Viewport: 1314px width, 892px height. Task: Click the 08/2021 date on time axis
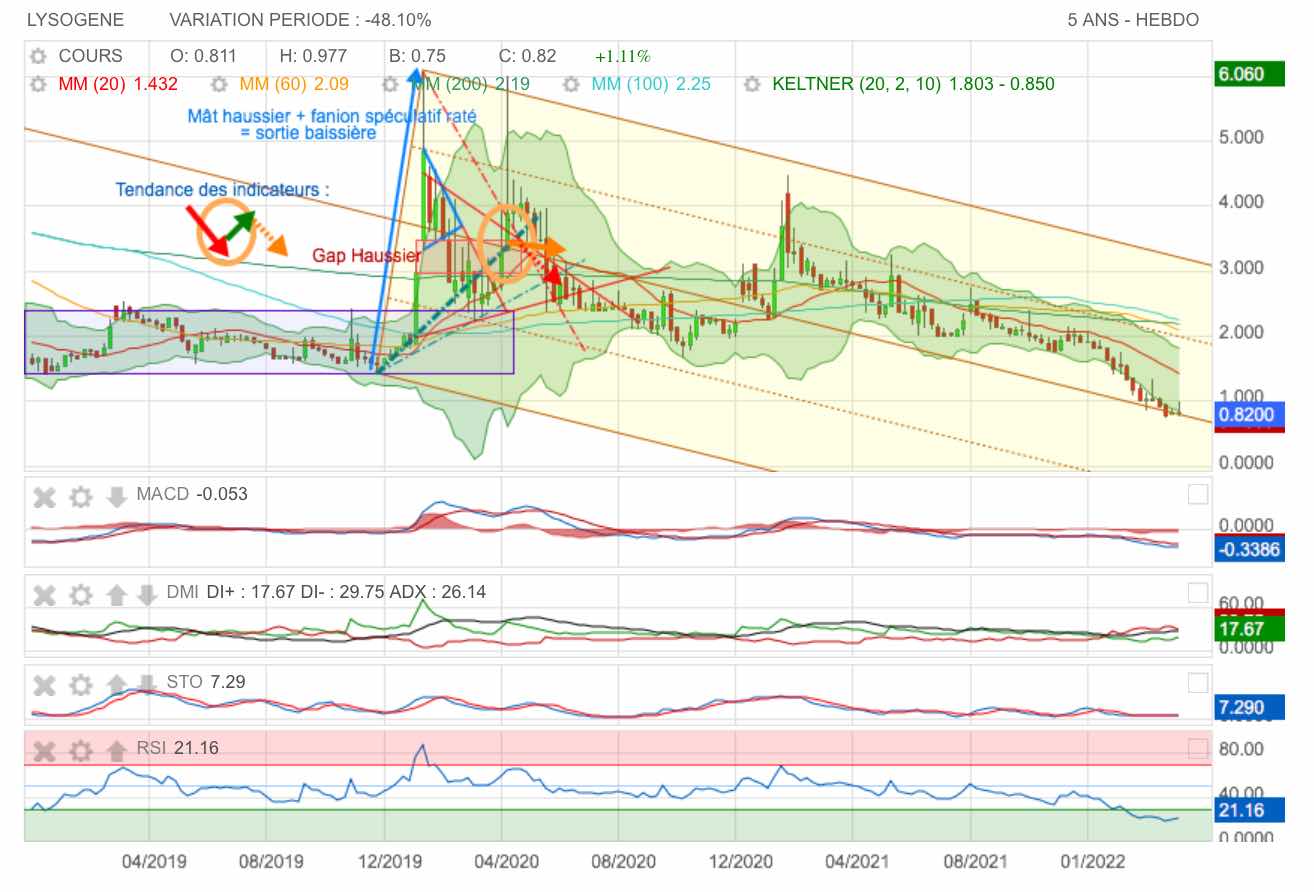click(974, 860)
